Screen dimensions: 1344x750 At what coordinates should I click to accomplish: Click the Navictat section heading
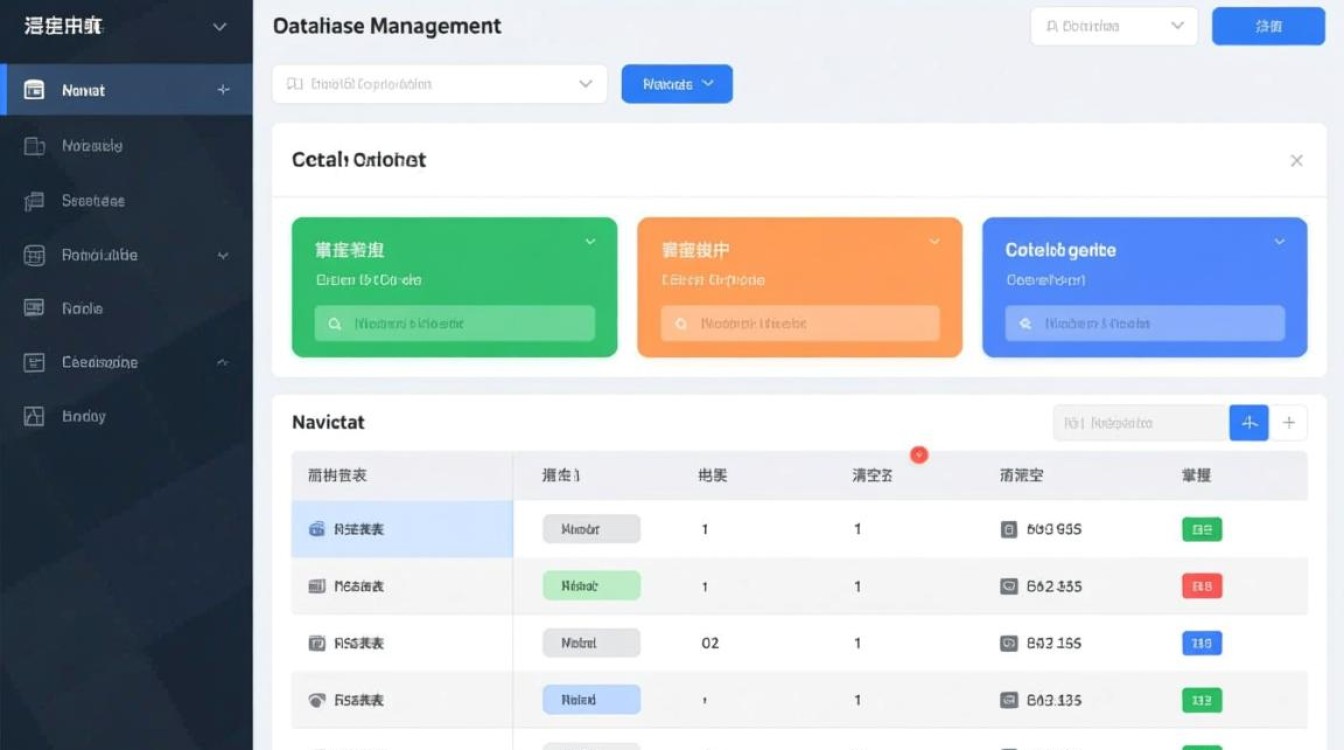point(328,422)
